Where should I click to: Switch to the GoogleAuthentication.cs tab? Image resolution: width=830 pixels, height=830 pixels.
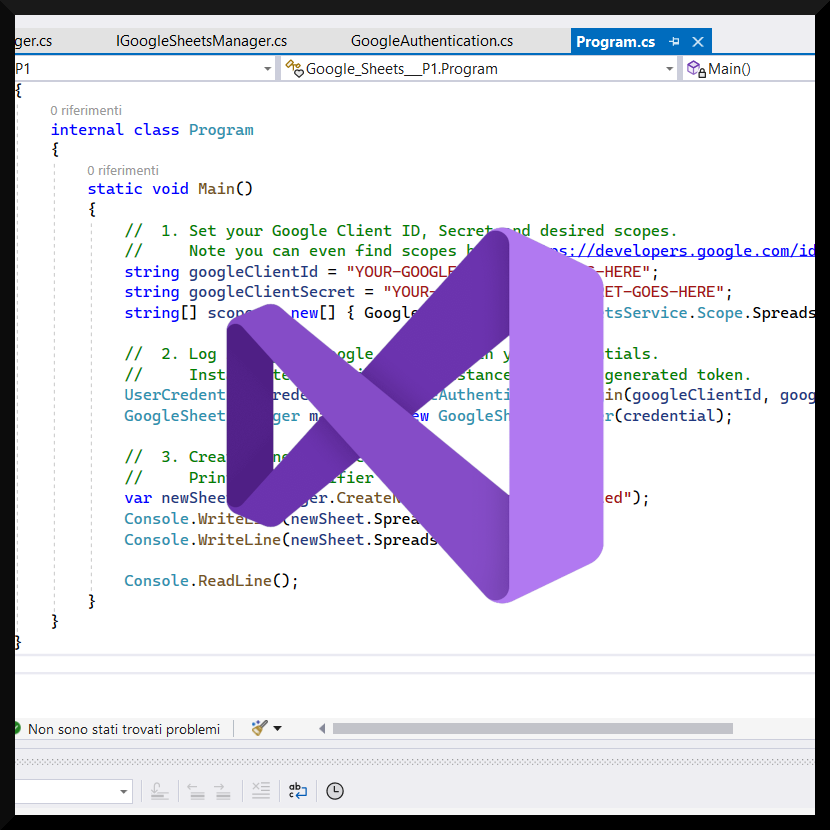pos(432,41)
